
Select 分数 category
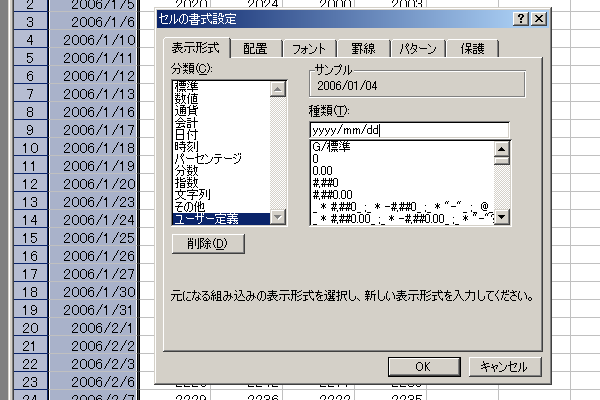pyautogui.click(x=222, y=170)
